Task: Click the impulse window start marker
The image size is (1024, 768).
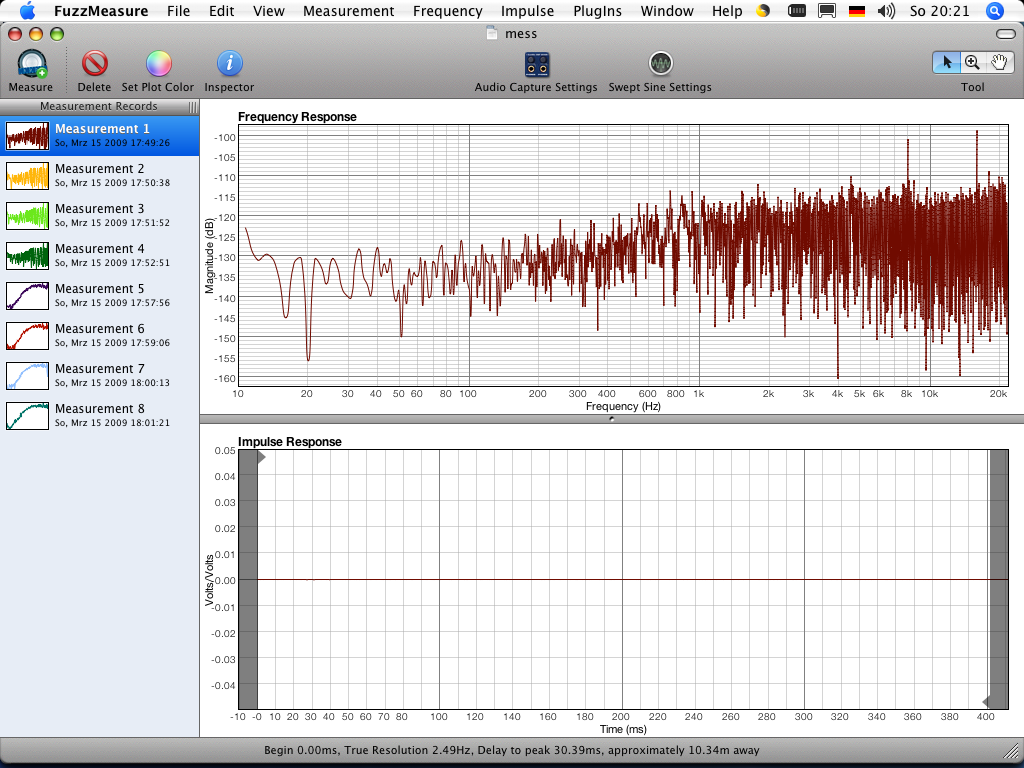Action: tap(261, 456)
